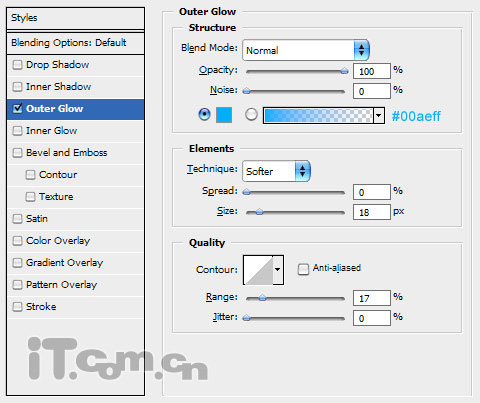Click the Noise value field

[372, 91]
